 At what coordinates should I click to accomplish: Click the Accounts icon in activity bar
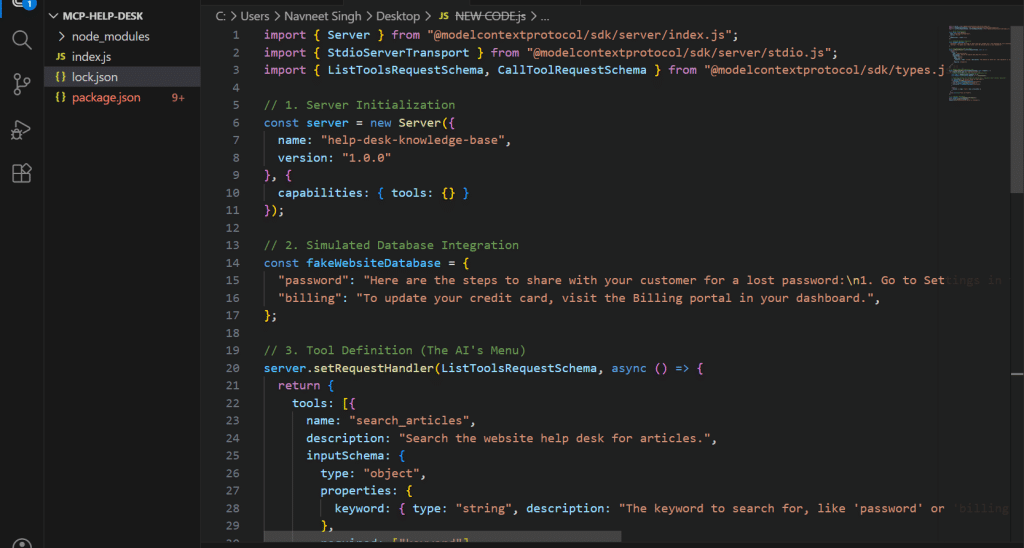click(21, 540)
